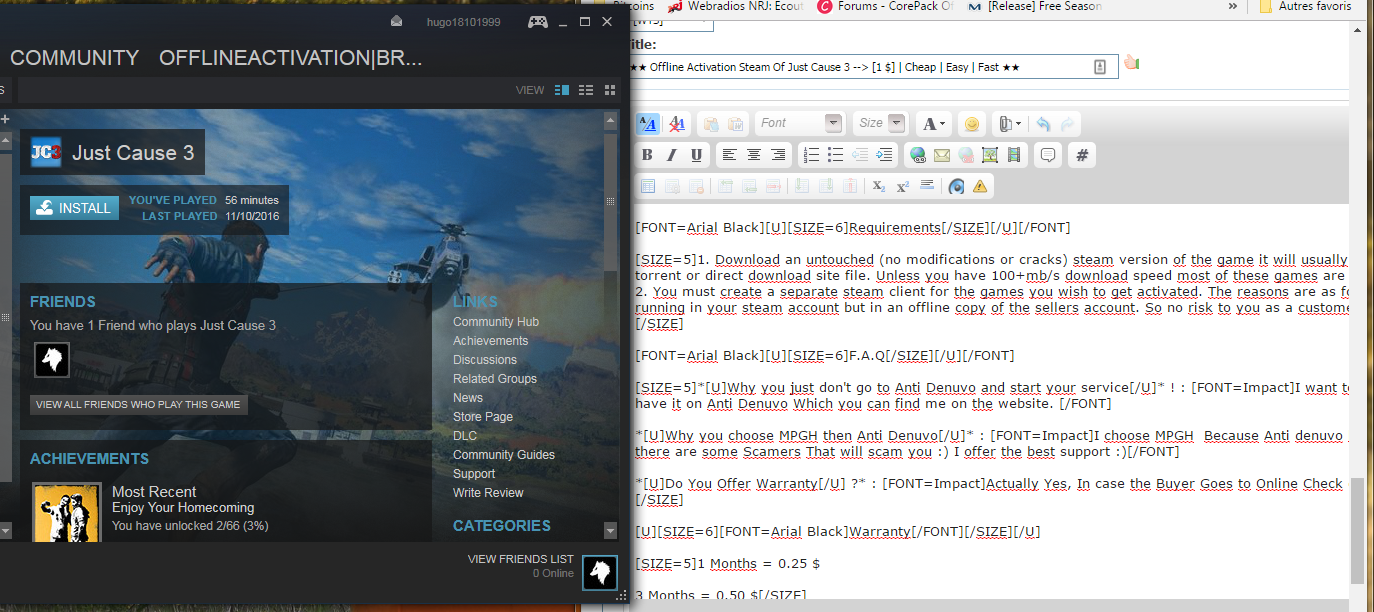Click the Steam game page scroll-down arrow
1374x612 pixels.
click(x=611, y=531)
